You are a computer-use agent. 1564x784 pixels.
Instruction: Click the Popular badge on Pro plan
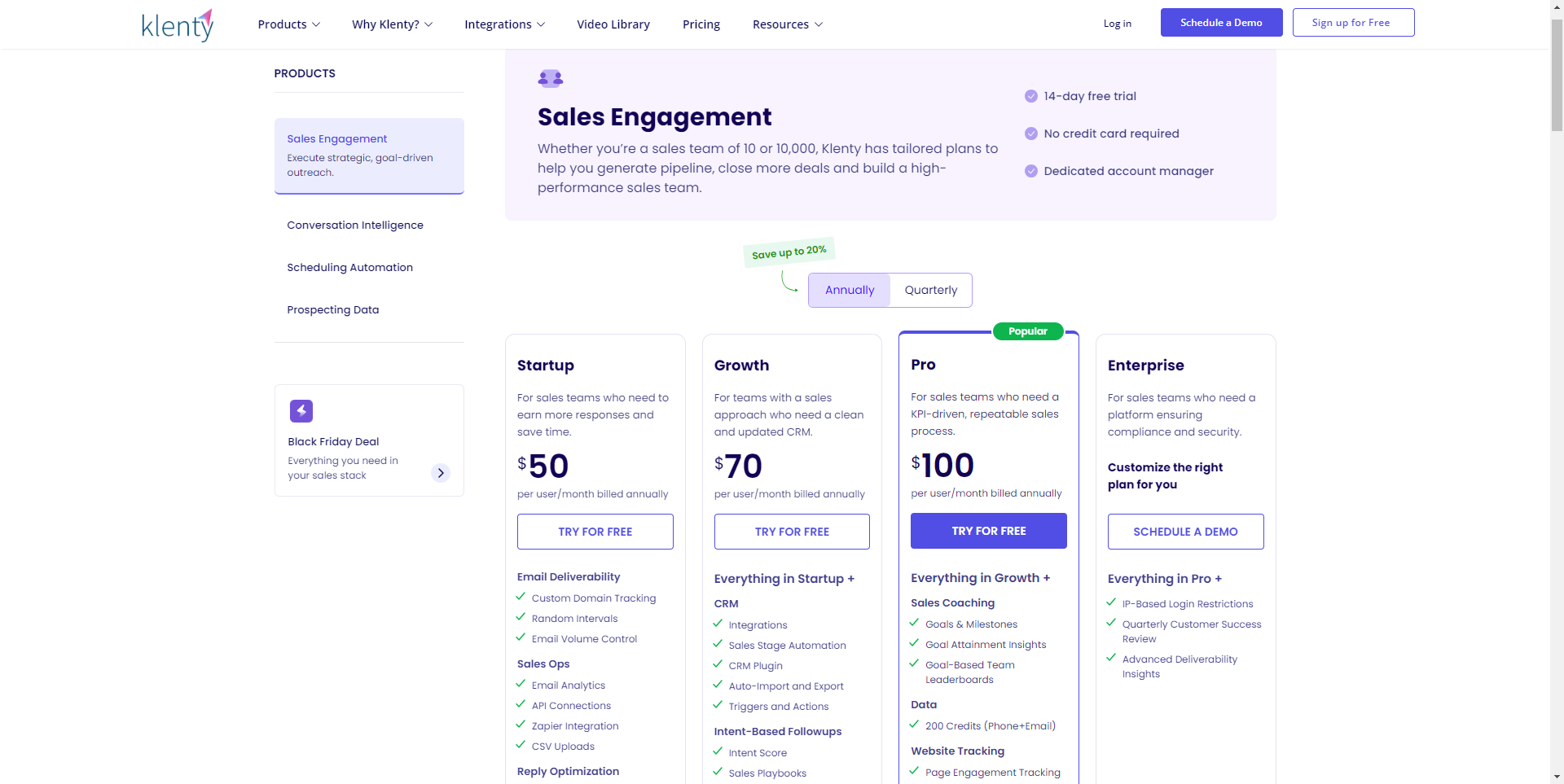1028,331
